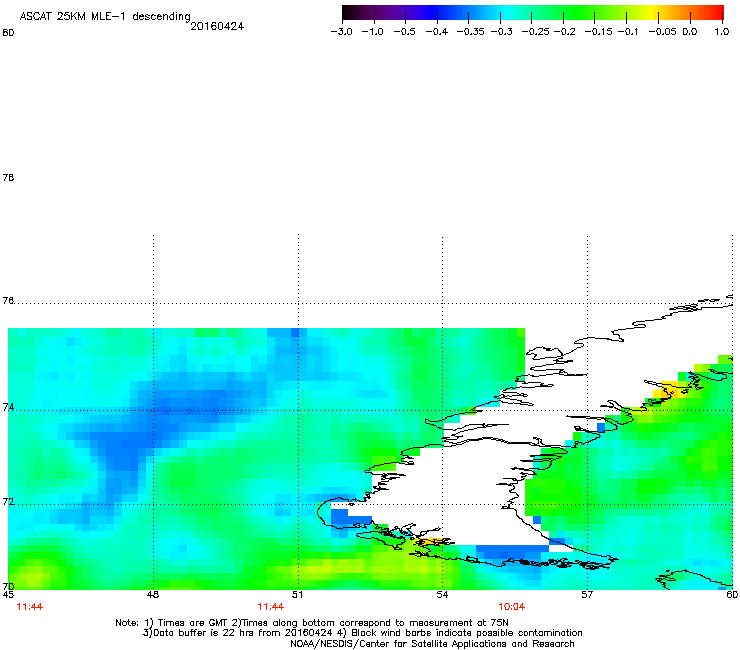Click the longitude axis label "45"

(8, 595)
